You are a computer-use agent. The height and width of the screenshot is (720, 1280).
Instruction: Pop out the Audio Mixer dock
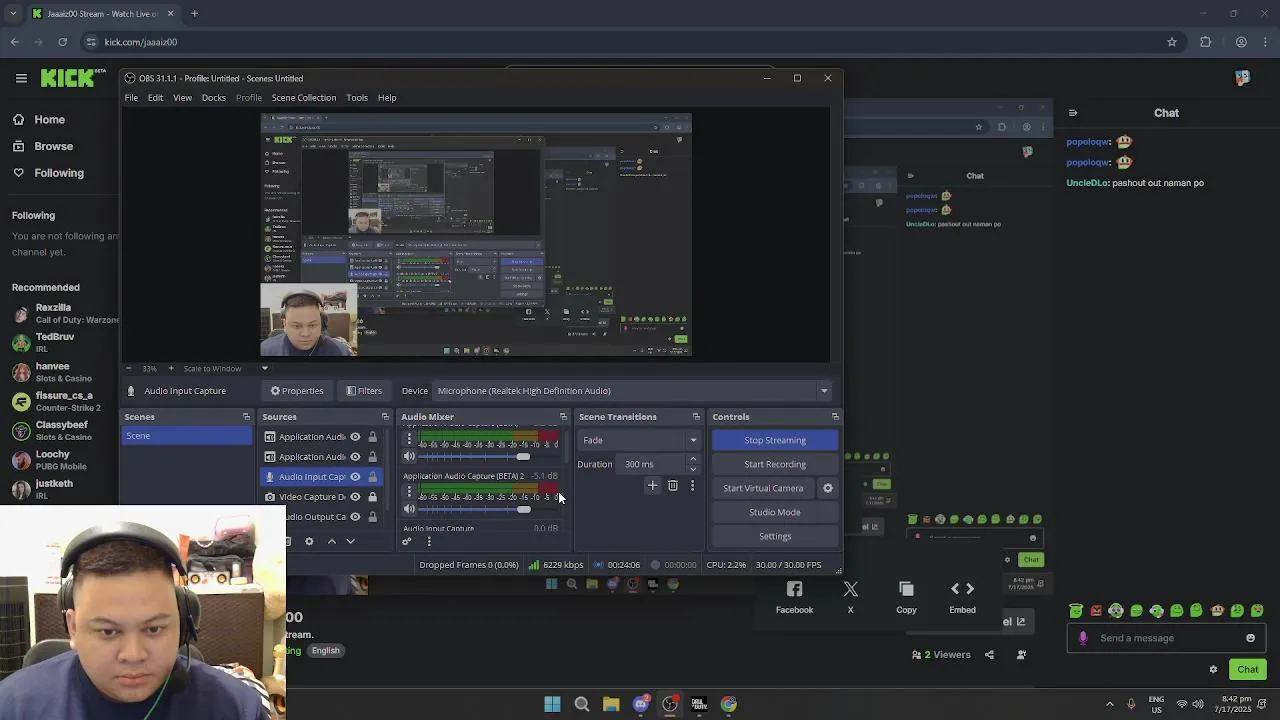click(563, 417)
